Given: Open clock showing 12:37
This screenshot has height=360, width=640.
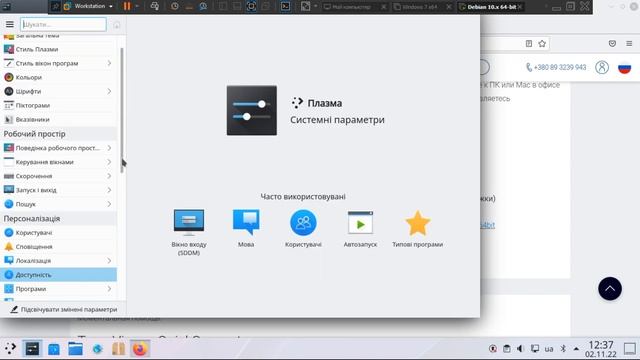Looking at the screenshot, I should coord(600,349).
